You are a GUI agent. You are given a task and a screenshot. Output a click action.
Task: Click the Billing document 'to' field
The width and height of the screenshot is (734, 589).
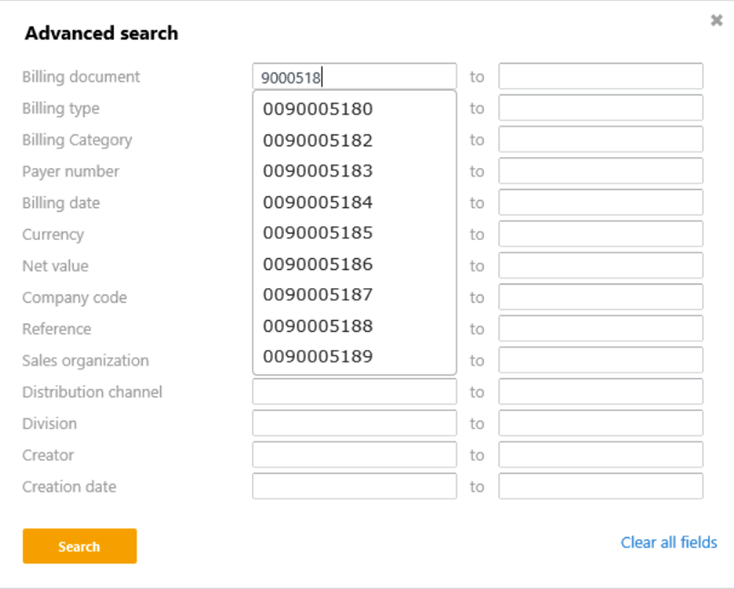pos(600,77)
